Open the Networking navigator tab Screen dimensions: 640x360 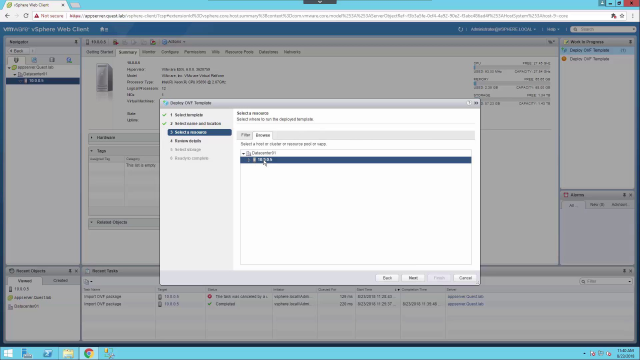click(x=69, y=60)
